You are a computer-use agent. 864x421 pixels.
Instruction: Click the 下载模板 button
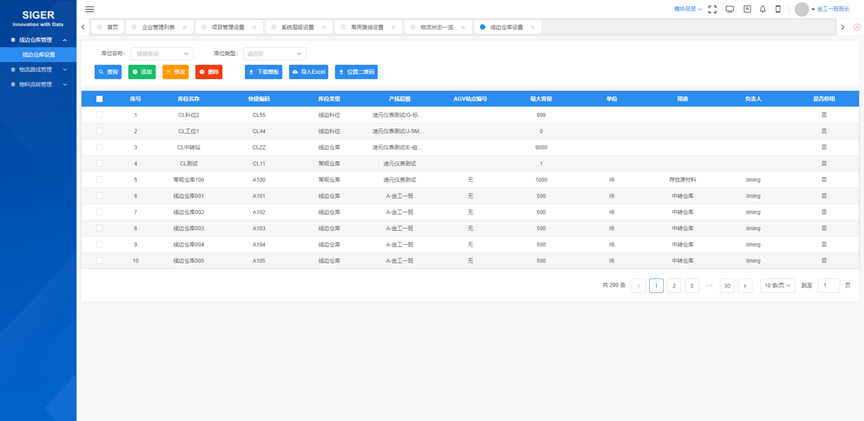coord(263,72)
